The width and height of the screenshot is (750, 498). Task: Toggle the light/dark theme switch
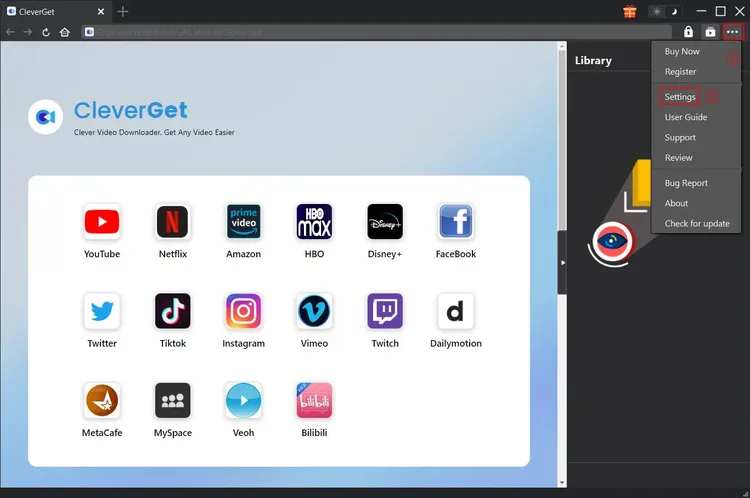[663, 12]
